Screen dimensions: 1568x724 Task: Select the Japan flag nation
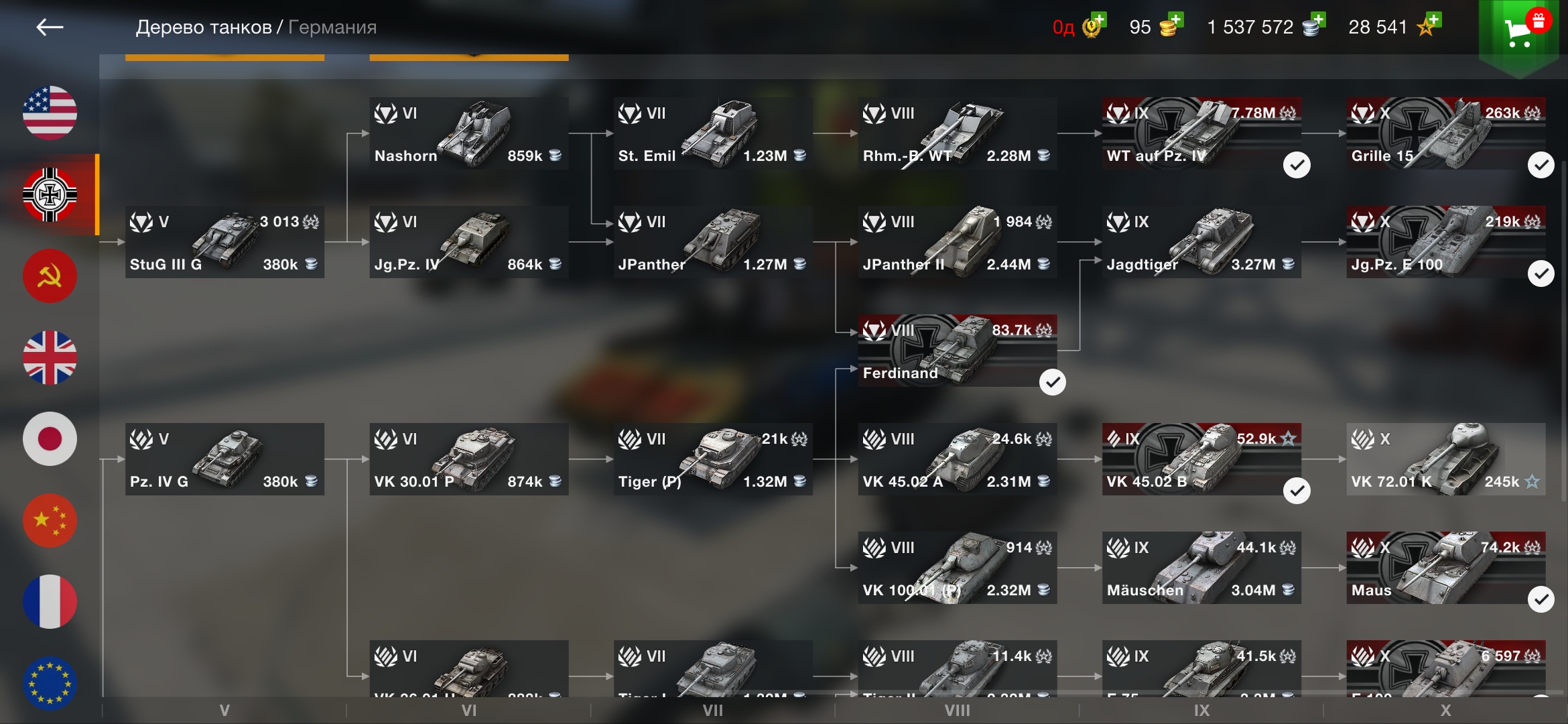(x=50, y=439)
